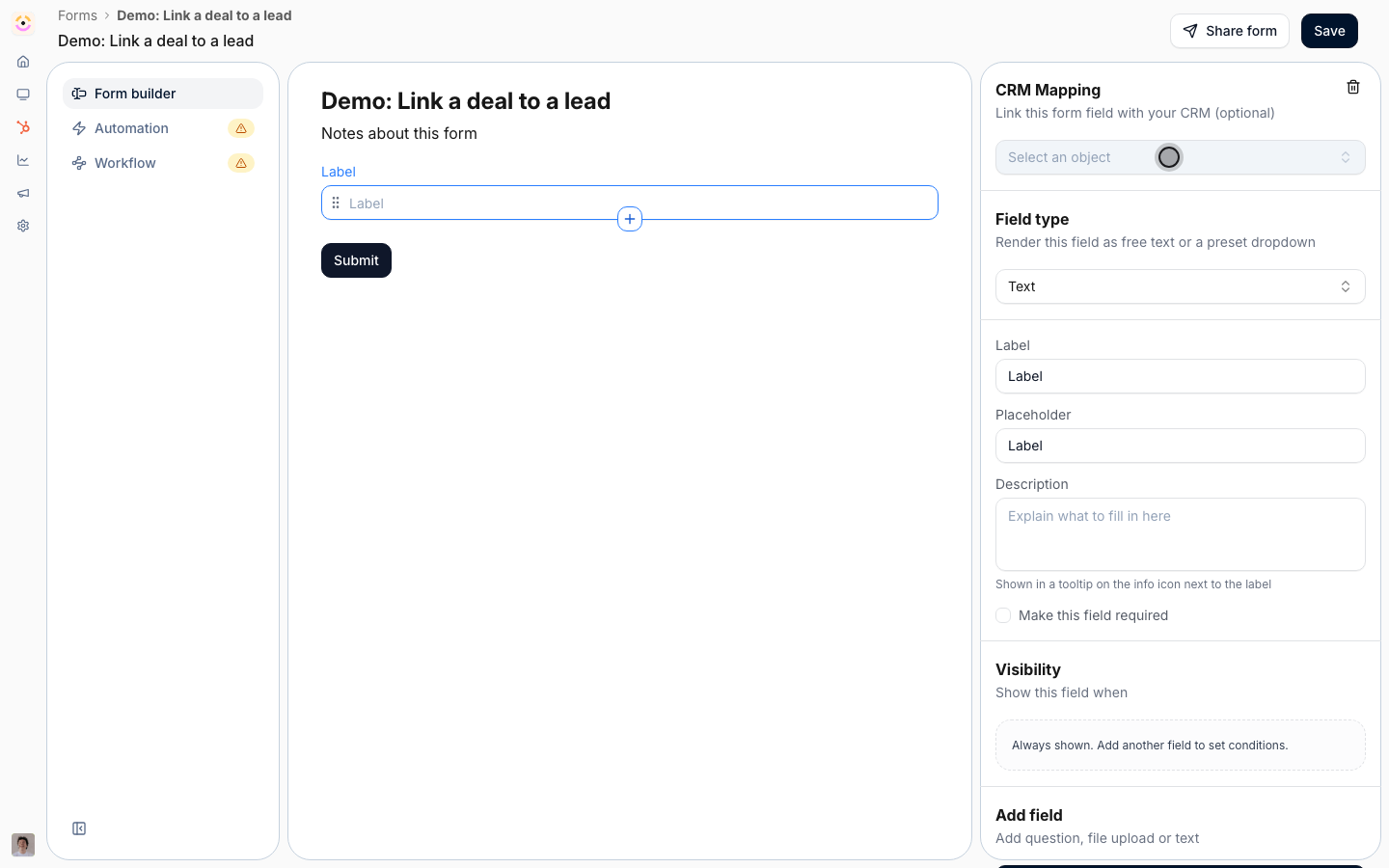Click the current breadcrumb Demo: Link a deal to a lead
This screenshot has width=1389, height=868.
pyautogui.click(x=204, y=15)
